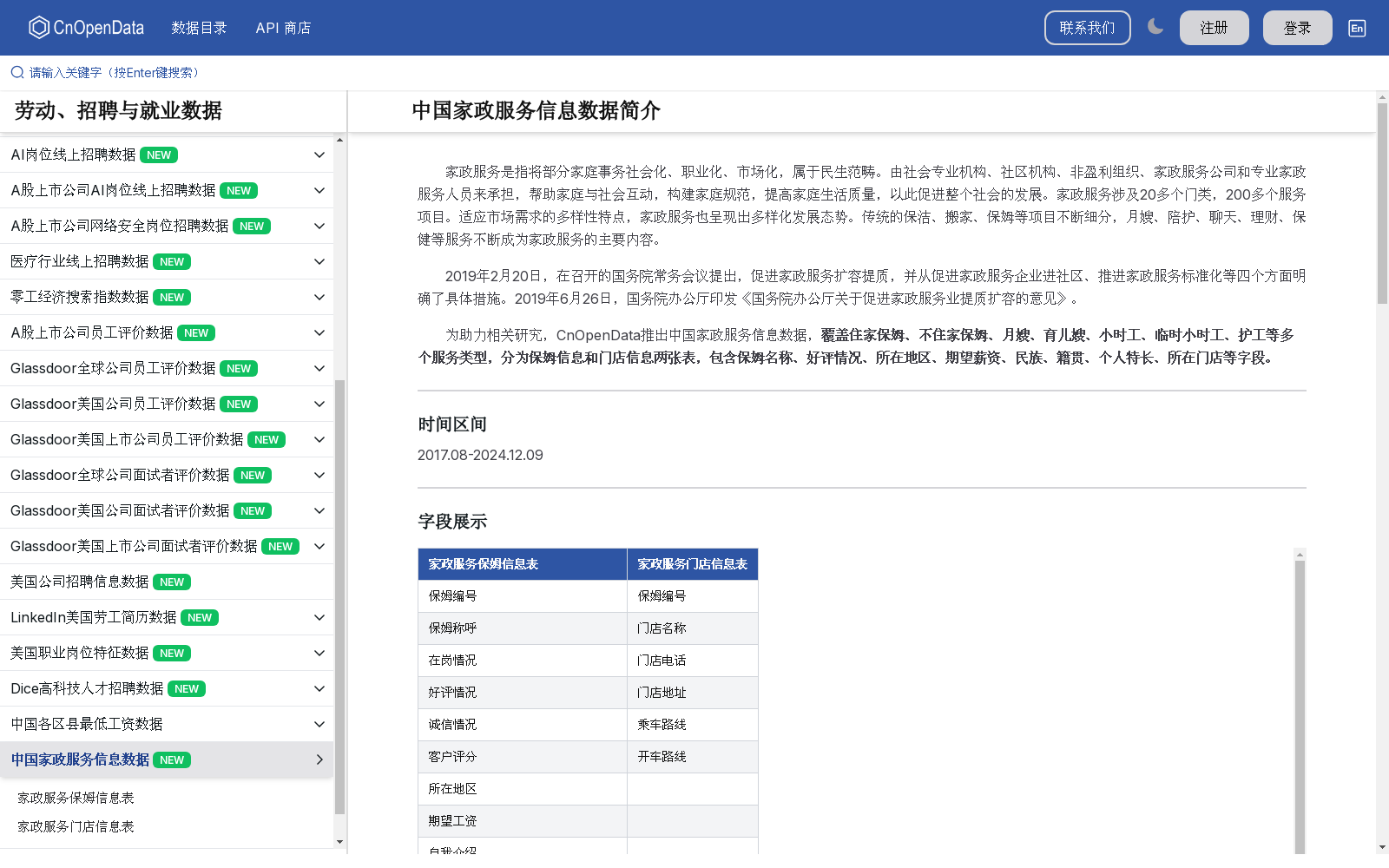
Task: Open the 家政服务保姆信息表 page
Action: tap(77, 798)
